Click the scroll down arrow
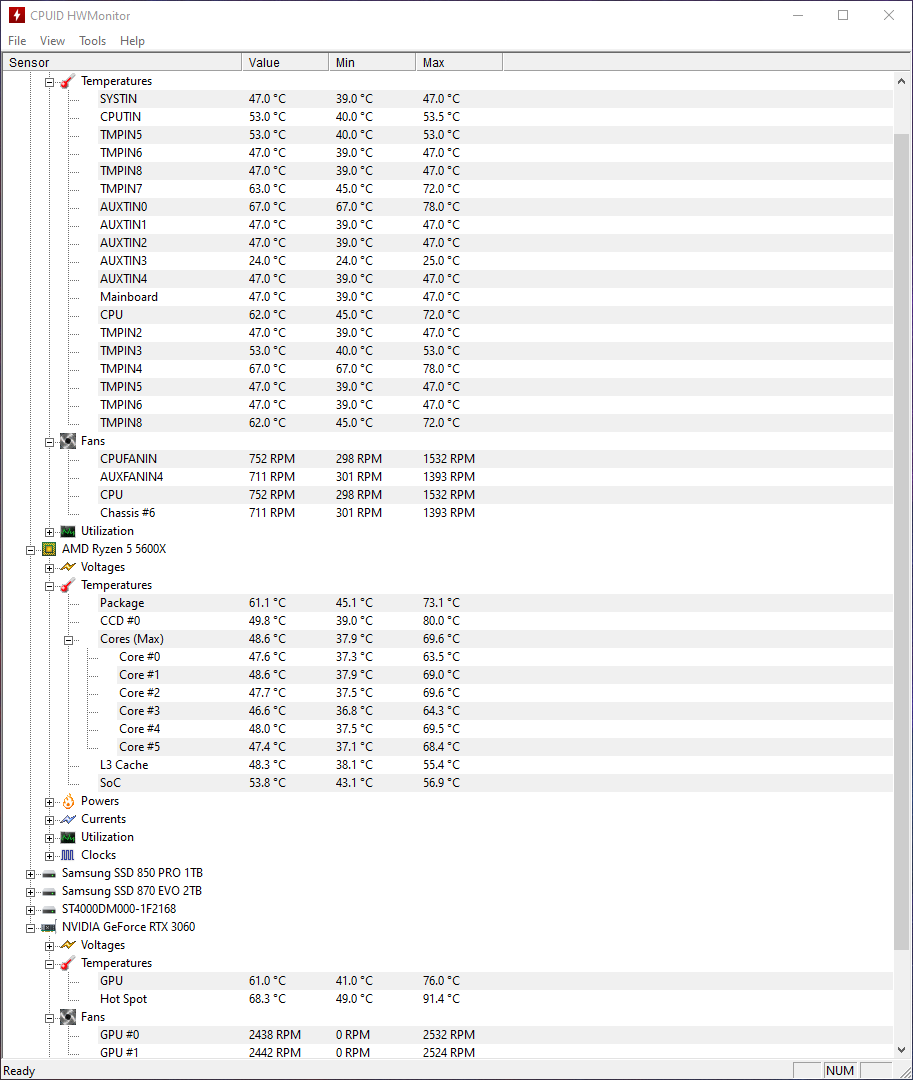The height and width of the screenshot is (1080, 913). 901,1050
